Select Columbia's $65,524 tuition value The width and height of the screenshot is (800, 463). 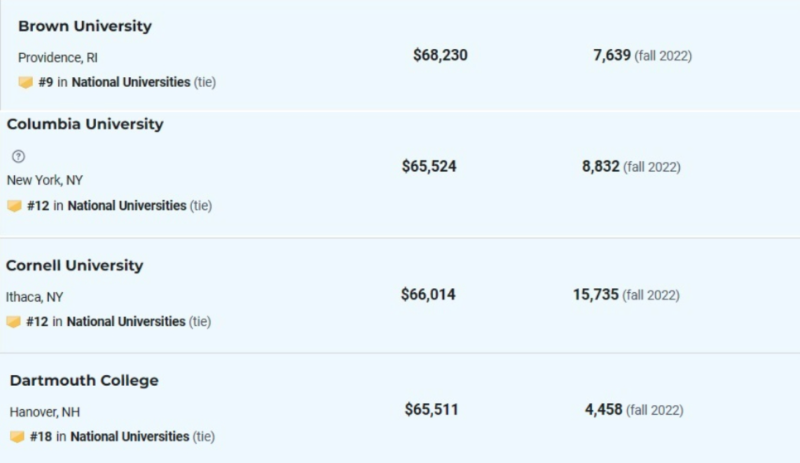[429, 166]
